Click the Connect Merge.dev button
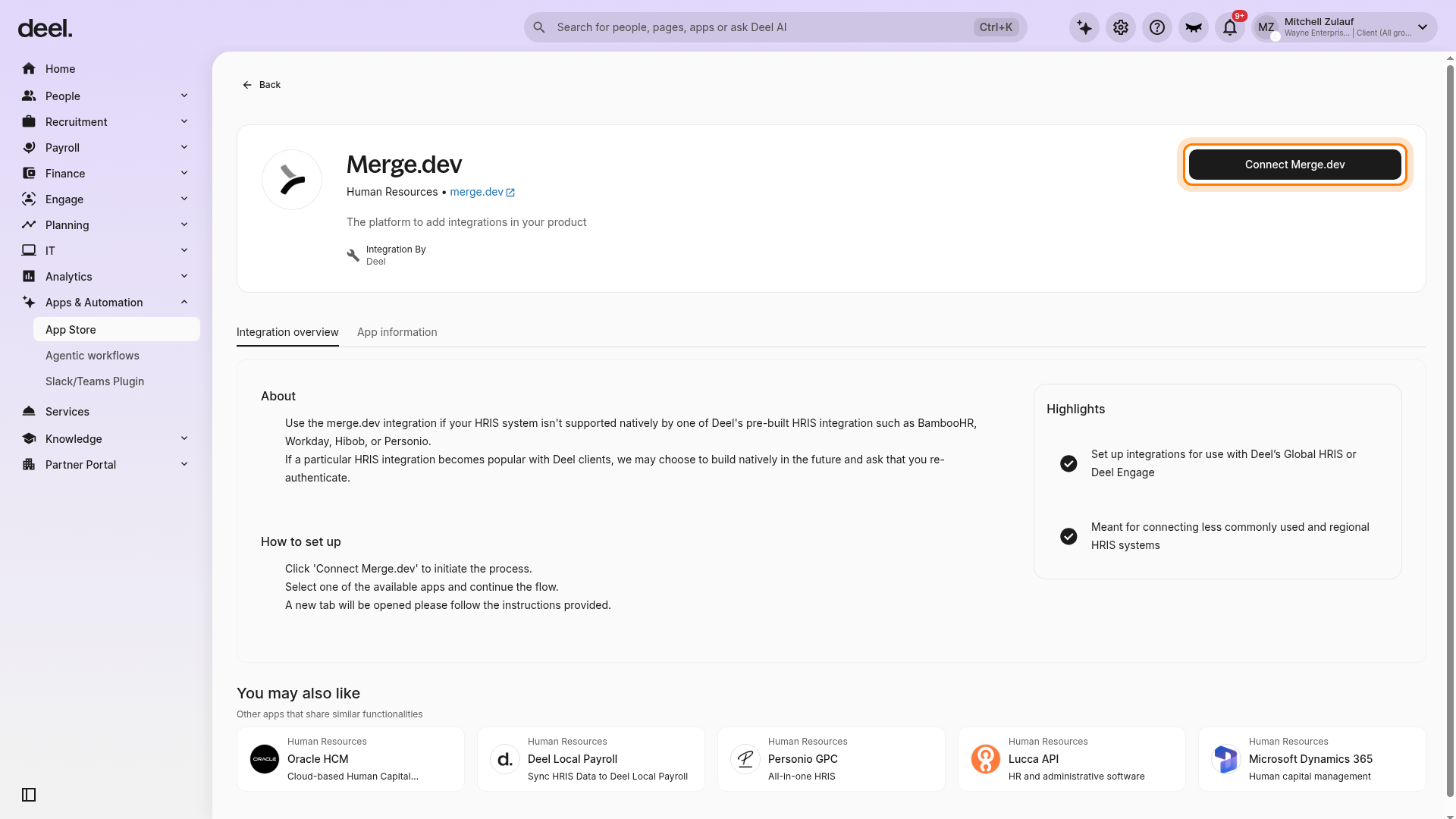Viewport: 1456px width, 819px height. point(1294,165)
